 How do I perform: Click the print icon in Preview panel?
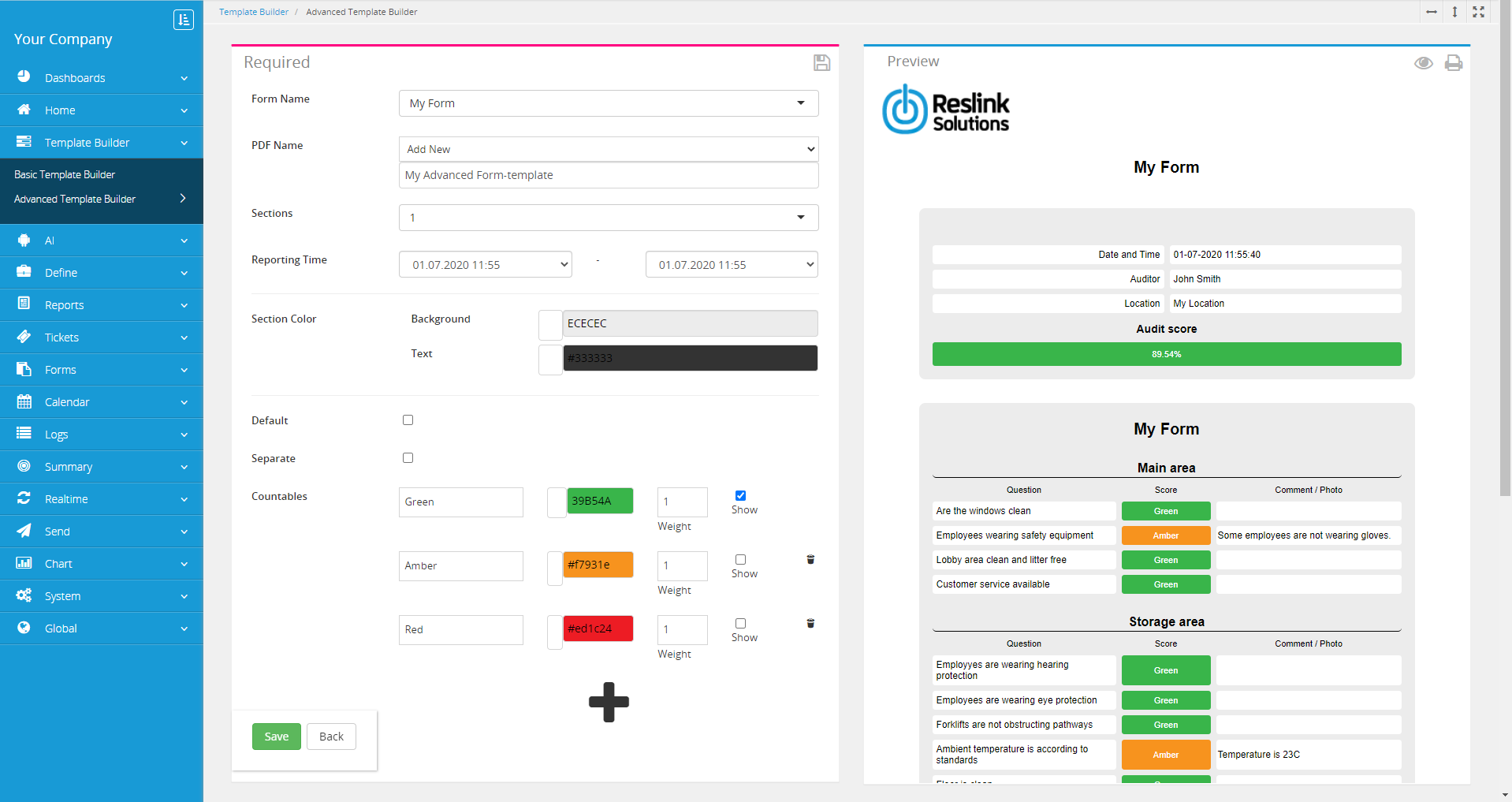coord(1453,63)
